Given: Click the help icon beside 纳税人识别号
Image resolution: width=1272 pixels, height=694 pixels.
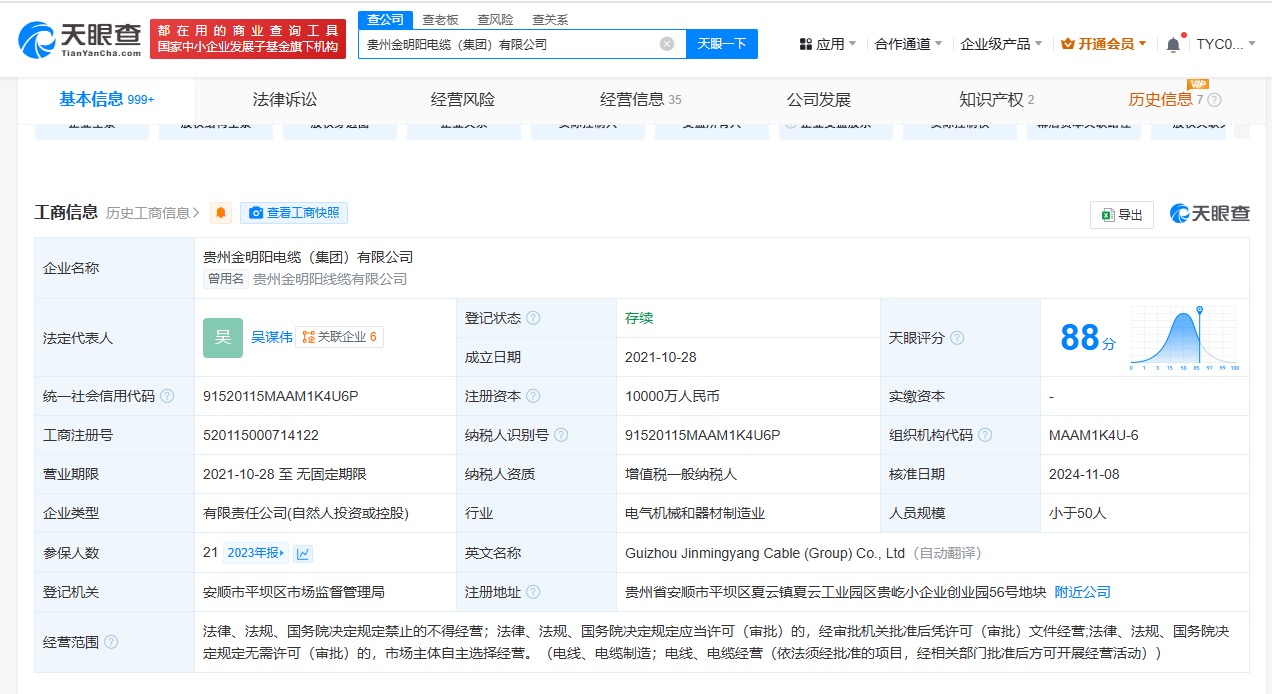Looking at the screenshot, I should pos(561,435).
